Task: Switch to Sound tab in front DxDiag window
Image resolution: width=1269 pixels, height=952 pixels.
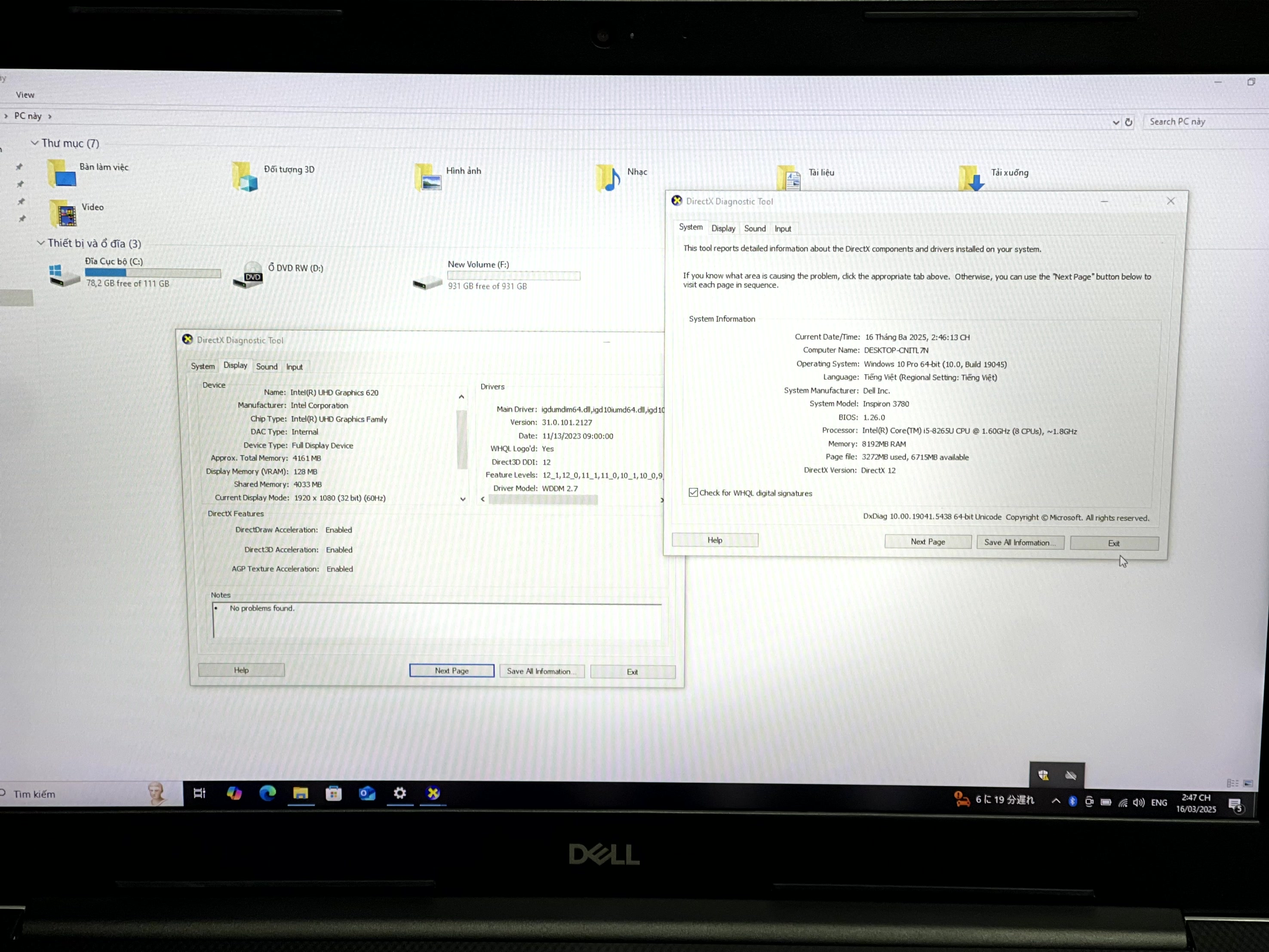Action: 755,228
